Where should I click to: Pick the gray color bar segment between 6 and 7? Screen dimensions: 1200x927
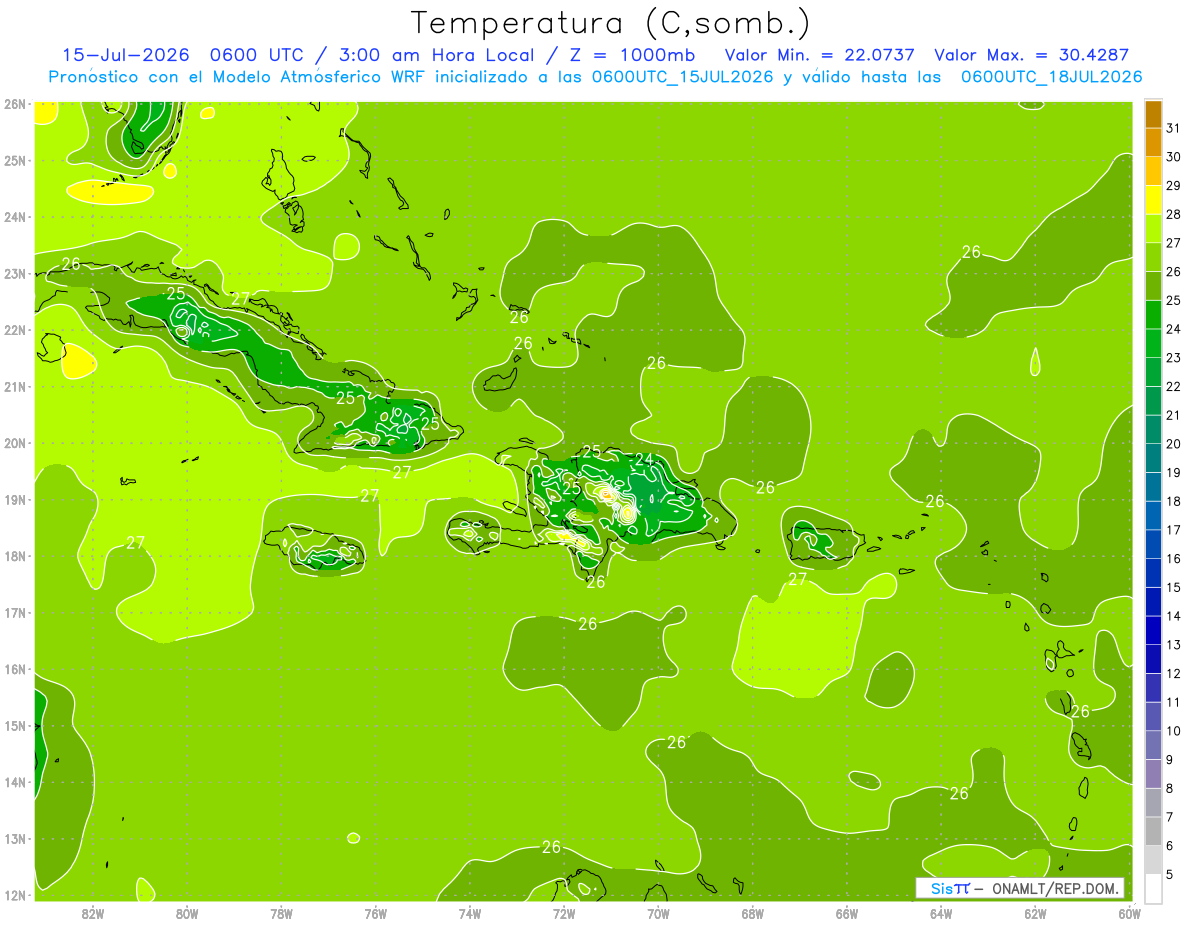coord(1153,832)
